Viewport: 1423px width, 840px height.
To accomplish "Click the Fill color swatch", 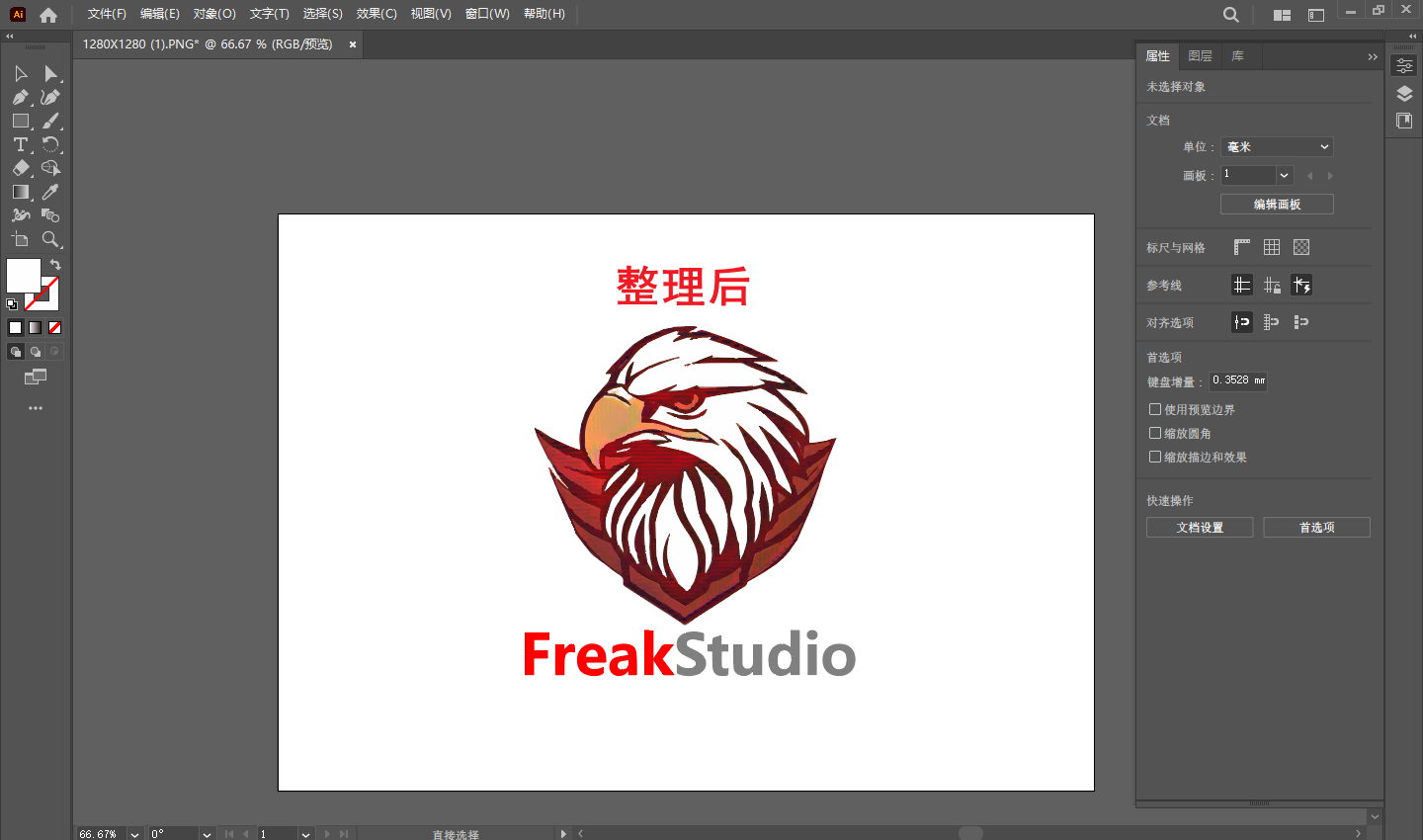I will click(x=24, y=276).
